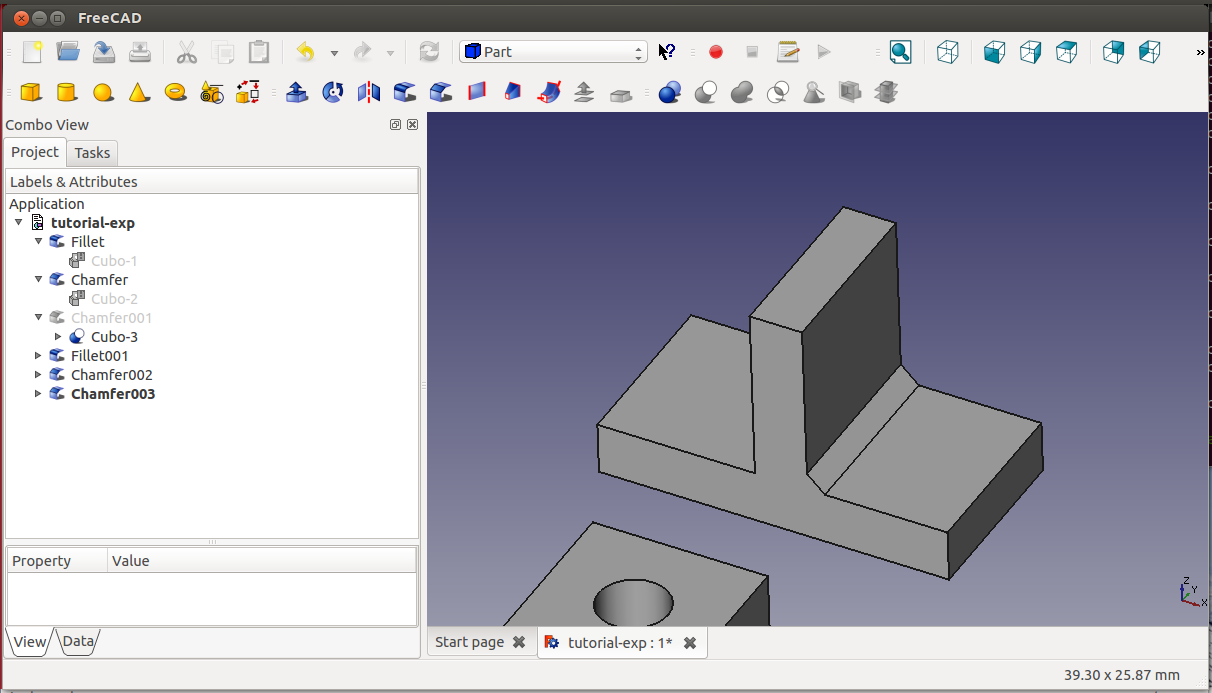Select Chamfer003 in the model tree
This screenshot has height=693, width=1212.
[x=112, y=394]
